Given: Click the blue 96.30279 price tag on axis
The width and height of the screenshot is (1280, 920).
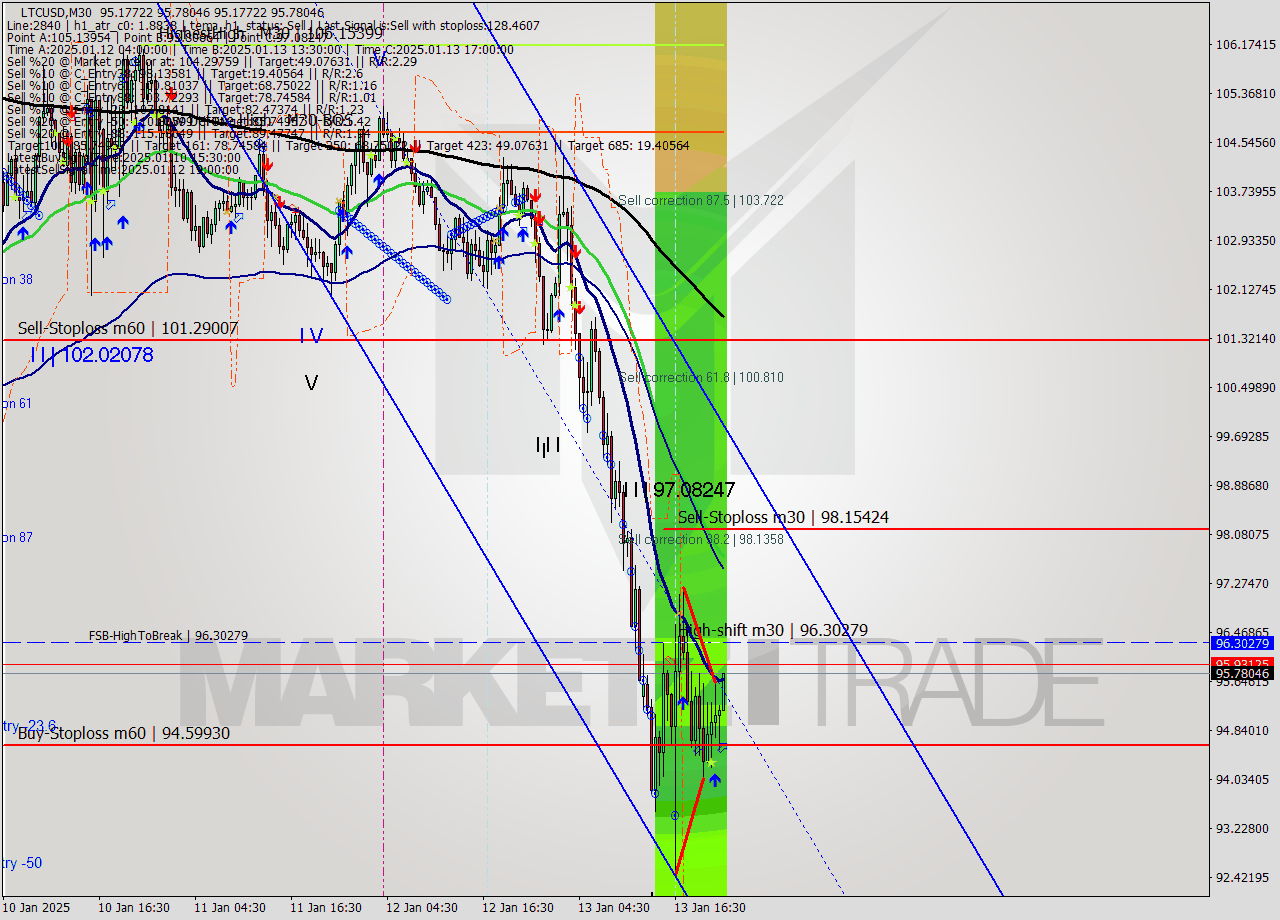Looking at the screenshot, I should 1242,643.
